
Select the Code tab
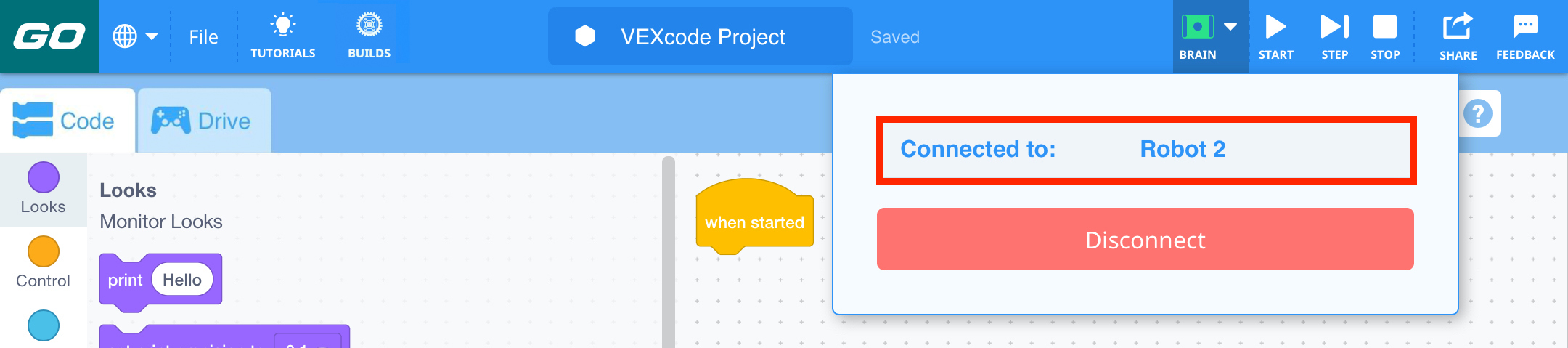click(x=67, y=121)
